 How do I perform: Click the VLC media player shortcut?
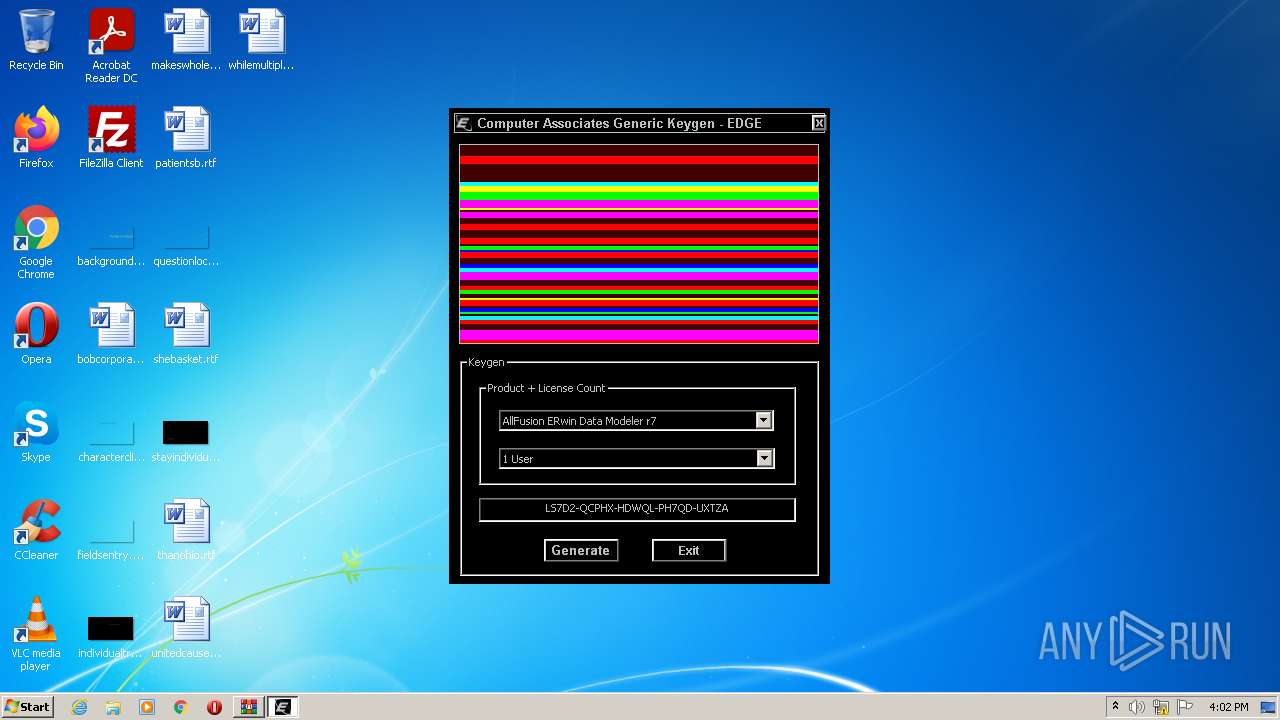point(36,634)
